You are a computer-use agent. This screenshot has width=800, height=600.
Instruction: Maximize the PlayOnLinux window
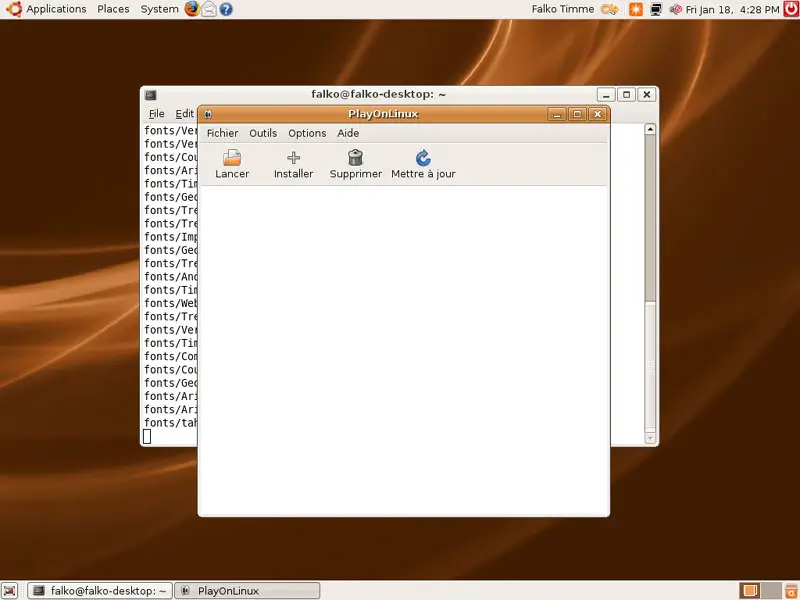click(x=577, y=114)
